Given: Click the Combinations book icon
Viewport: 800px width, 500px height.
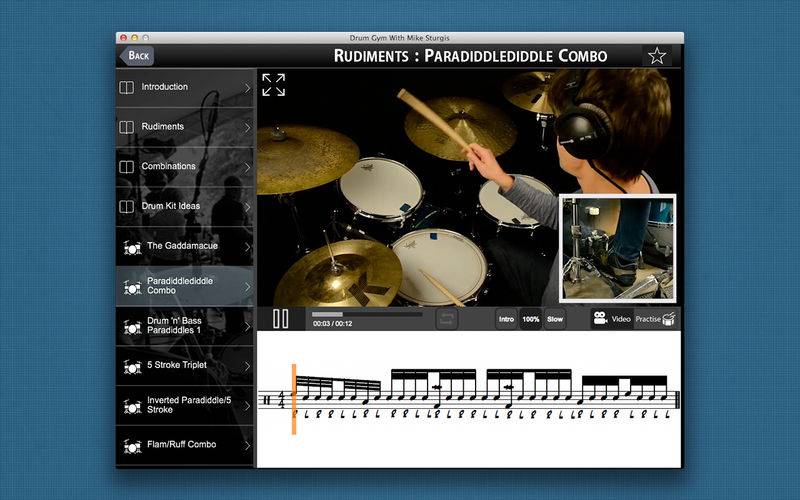Looking at the screenshot, I should [127, 167].
